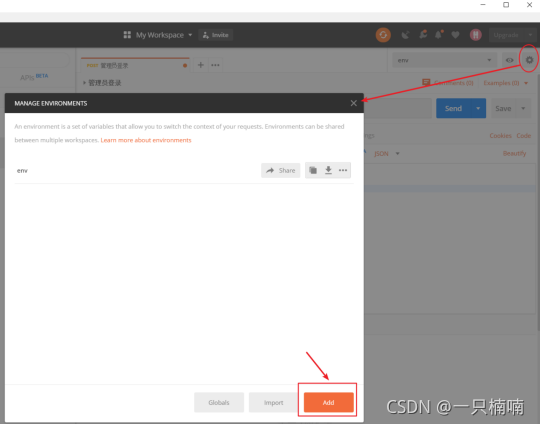Screen dimensions: 540x425
Task: Open the Examples (0) dropdown
Action: coord(505,83)
